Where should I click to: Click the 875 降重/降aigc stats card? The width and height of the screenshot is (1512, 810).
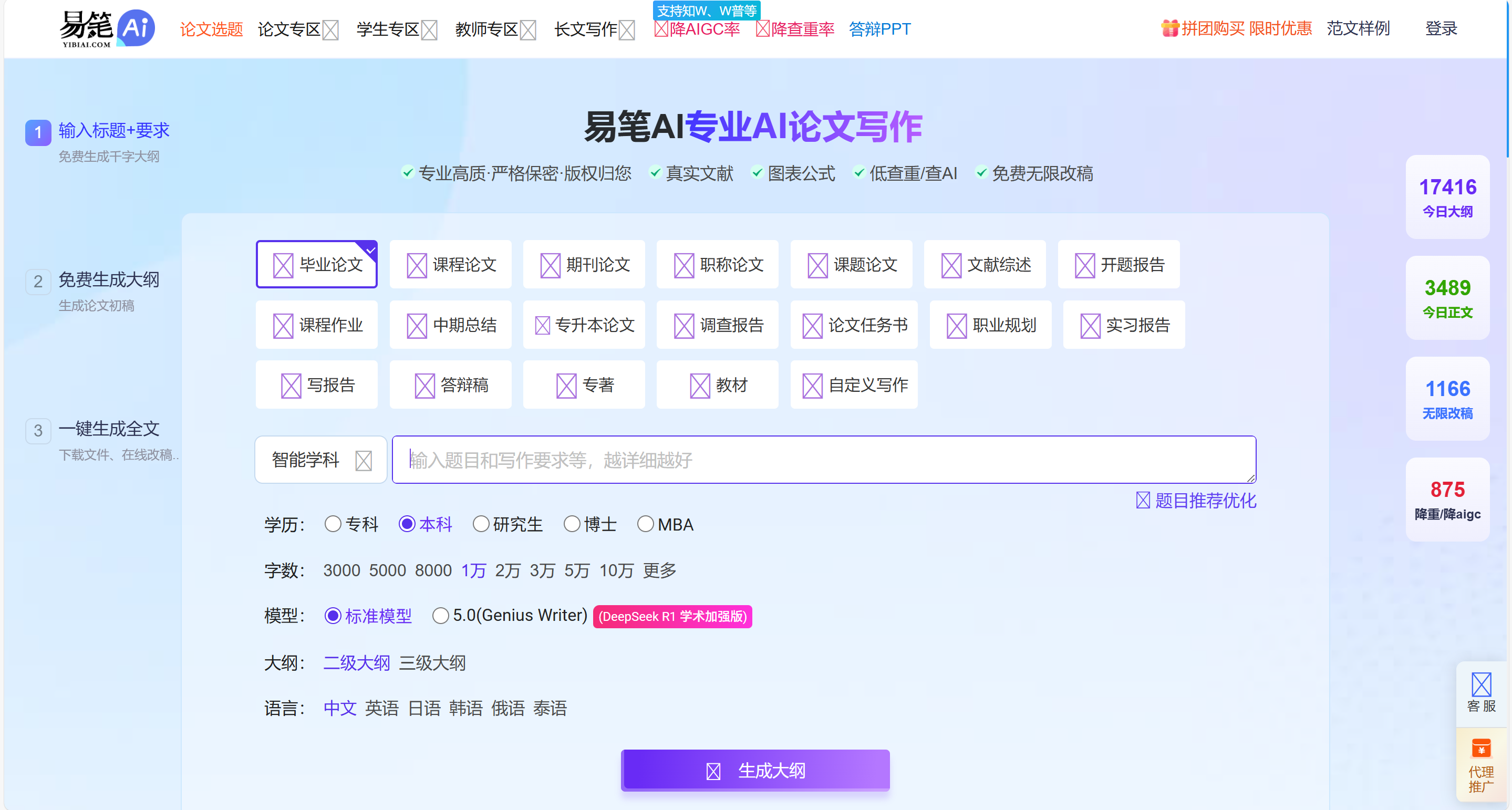coord(1447,500)
